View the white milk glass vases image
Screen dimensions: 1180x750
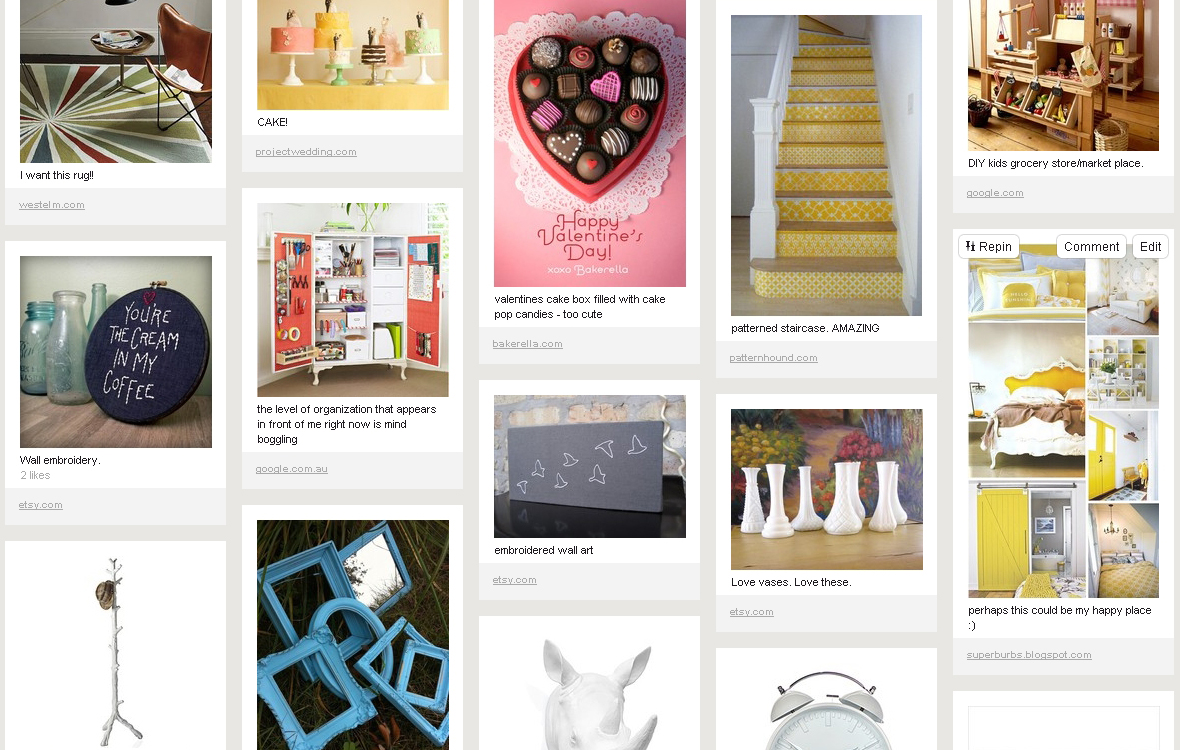point(826,490)
